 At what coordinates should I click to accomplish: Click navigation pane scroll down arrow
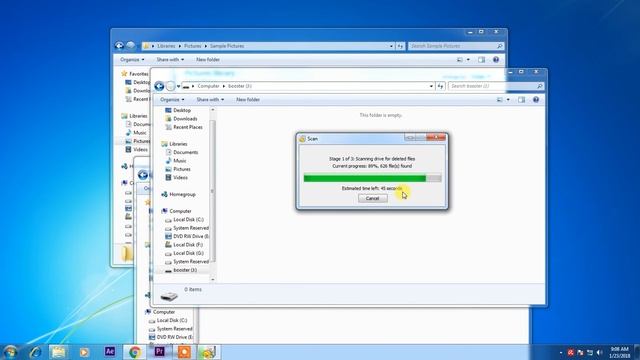pos(212,280)
